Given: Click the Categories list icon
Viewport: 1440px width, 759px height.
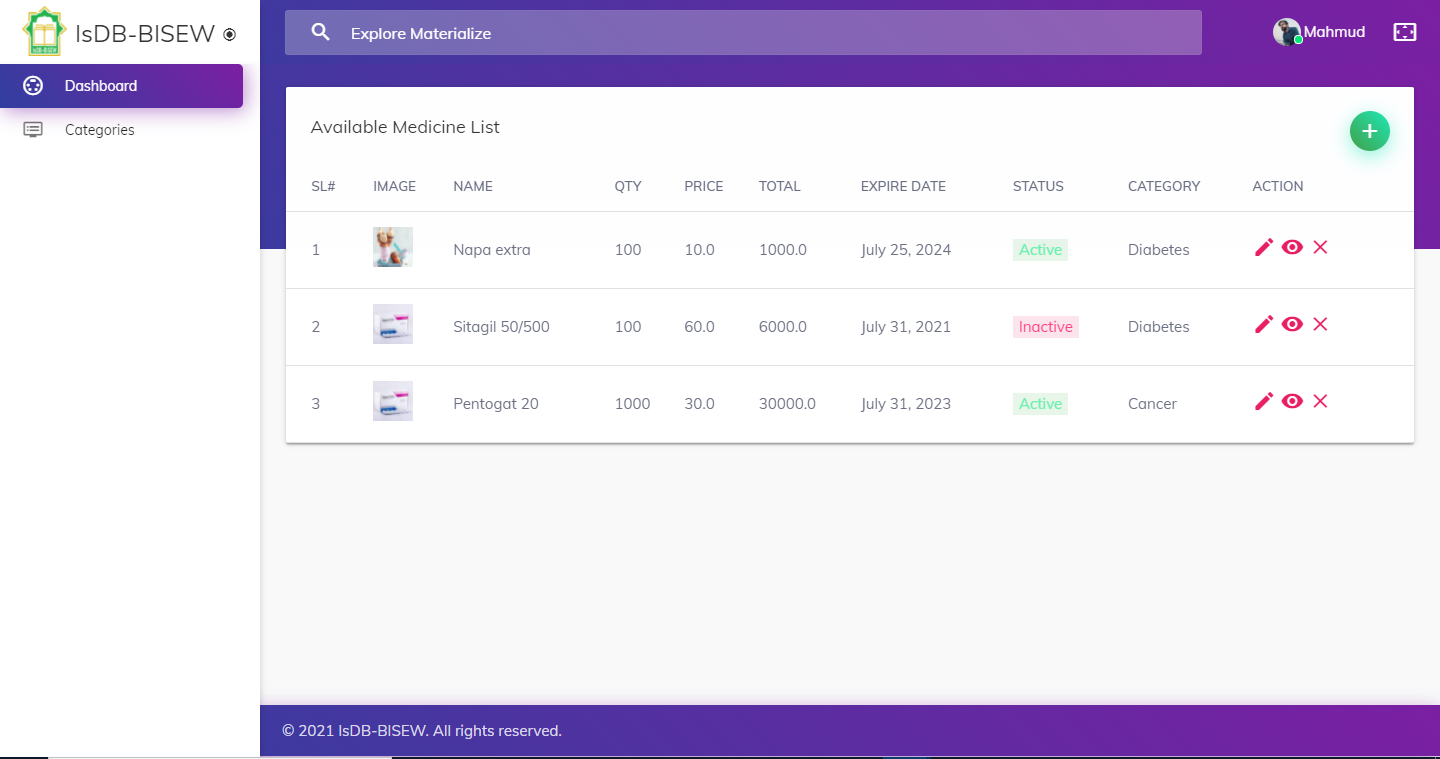Looking at the screenshot, I should 33,130.
